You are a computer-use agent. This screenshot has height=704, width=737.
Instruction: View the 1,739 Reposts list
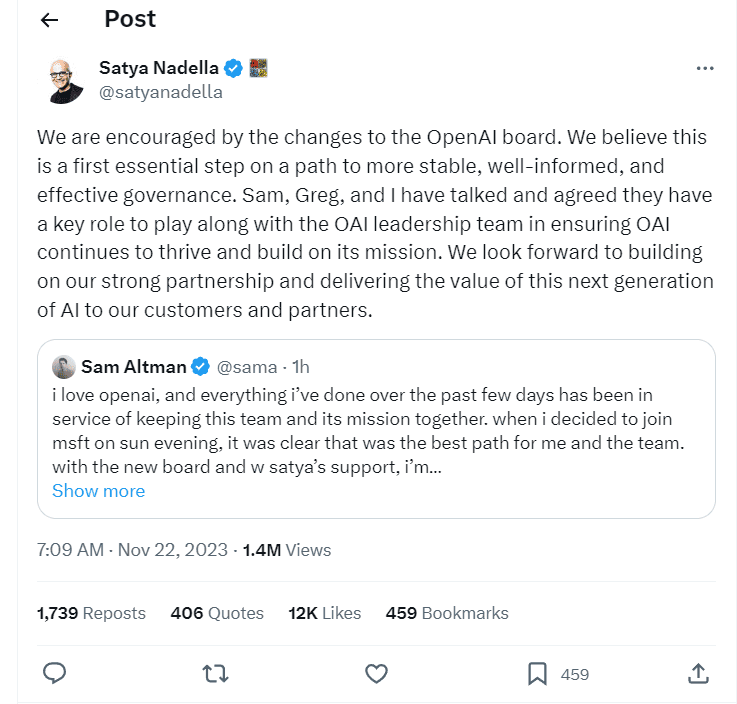[x=91, y=613]
